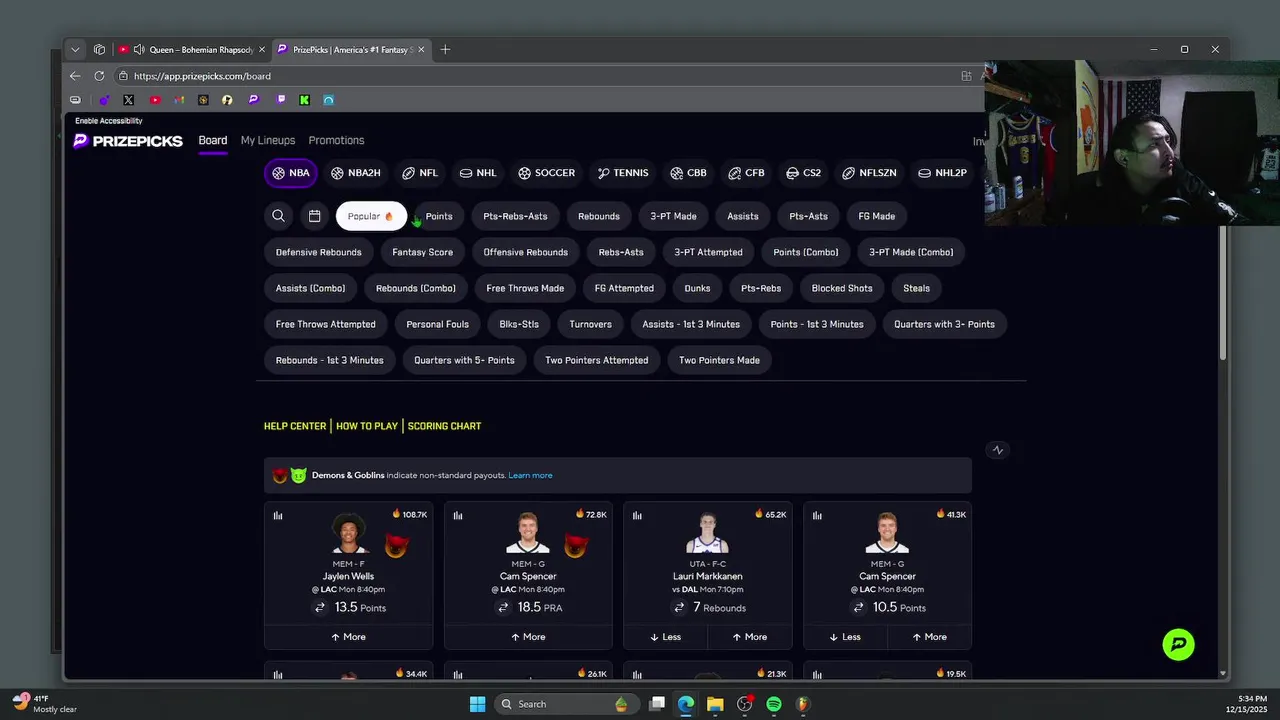
Task: Open File Explorer from the taskbar
Action: coord(715,704)
